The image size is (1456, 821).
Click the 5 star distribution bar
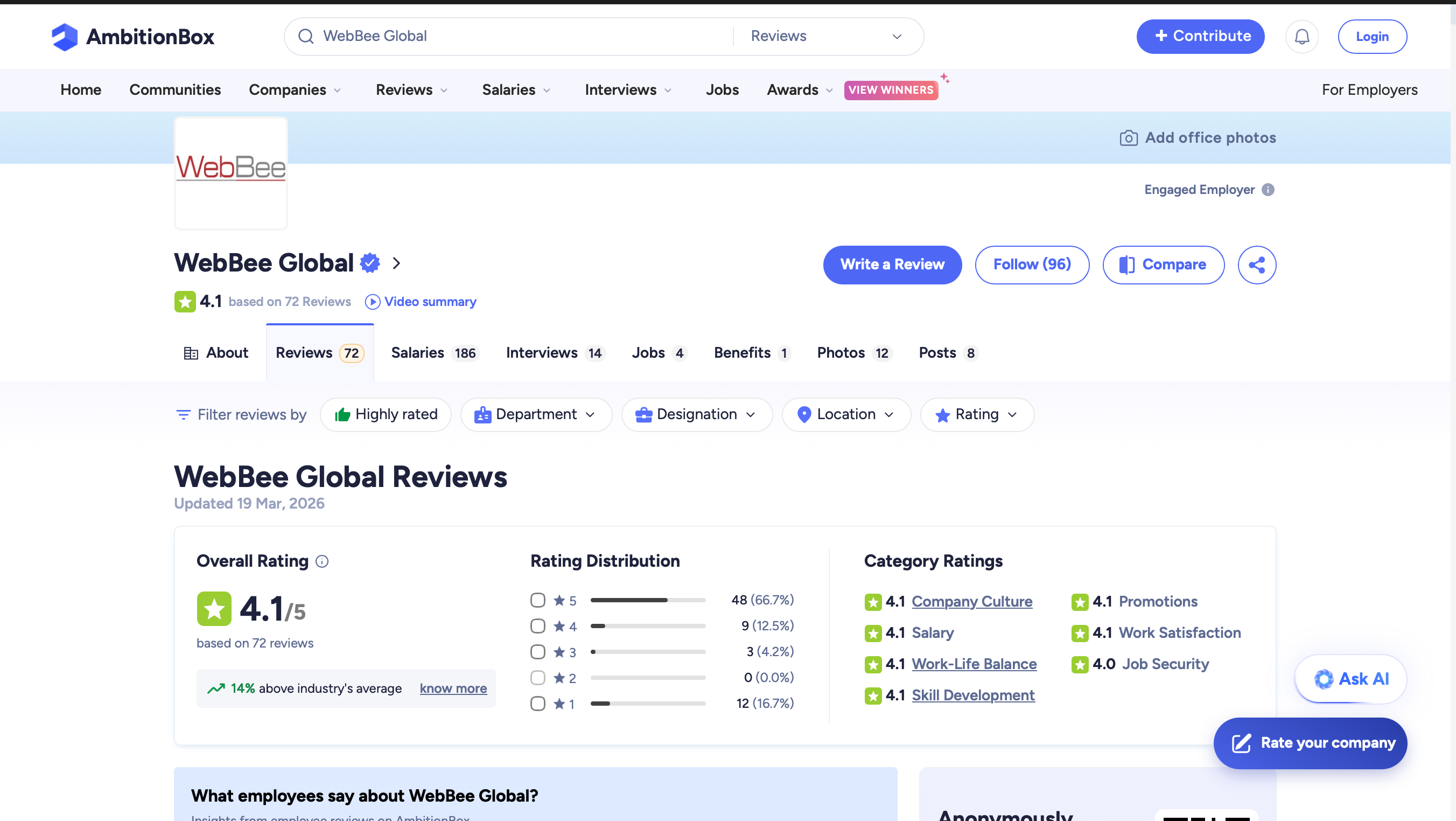point(648,600)
